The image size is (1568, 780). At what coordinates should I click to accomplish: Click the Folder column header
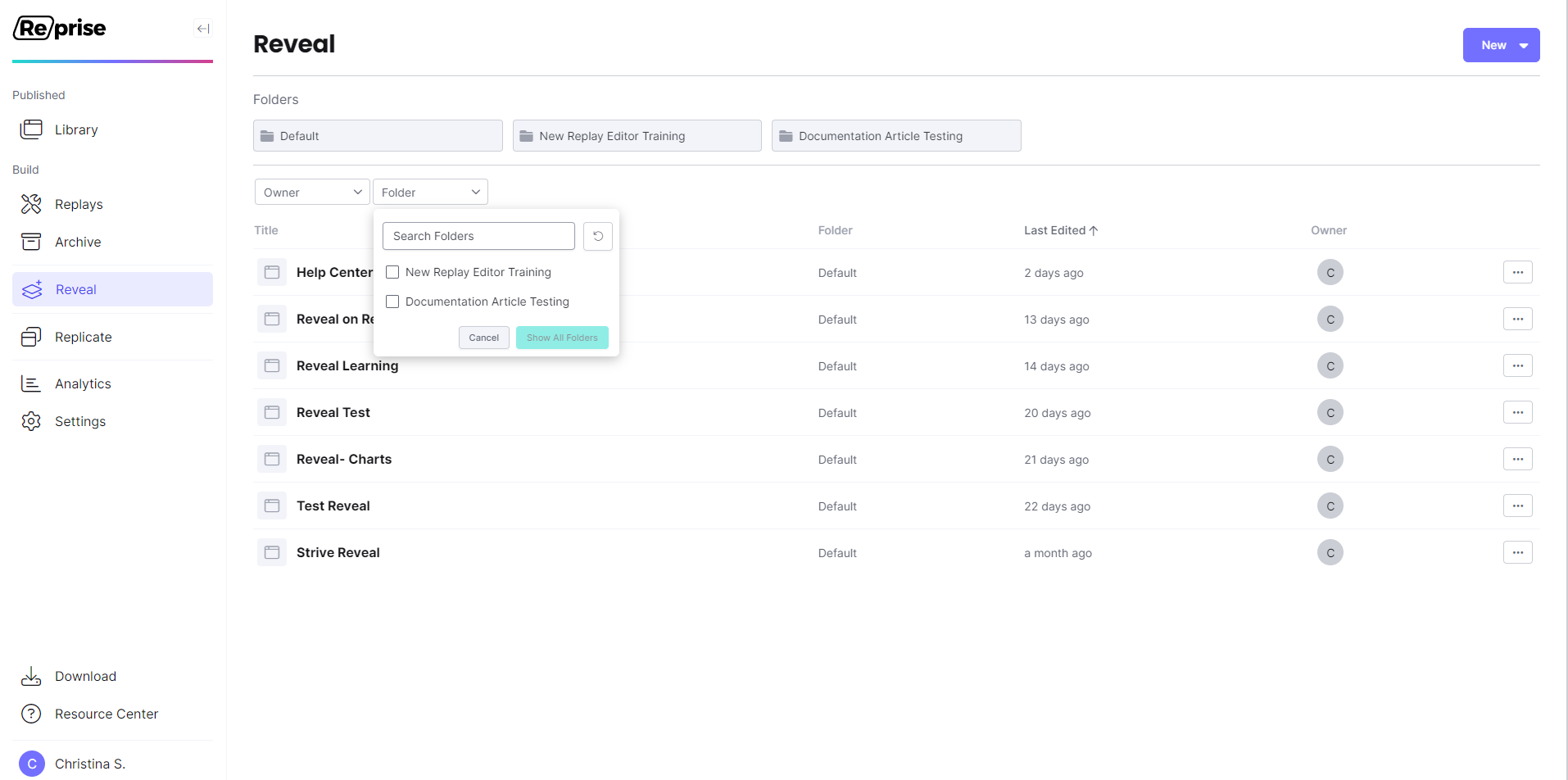[x=836, y=230]
